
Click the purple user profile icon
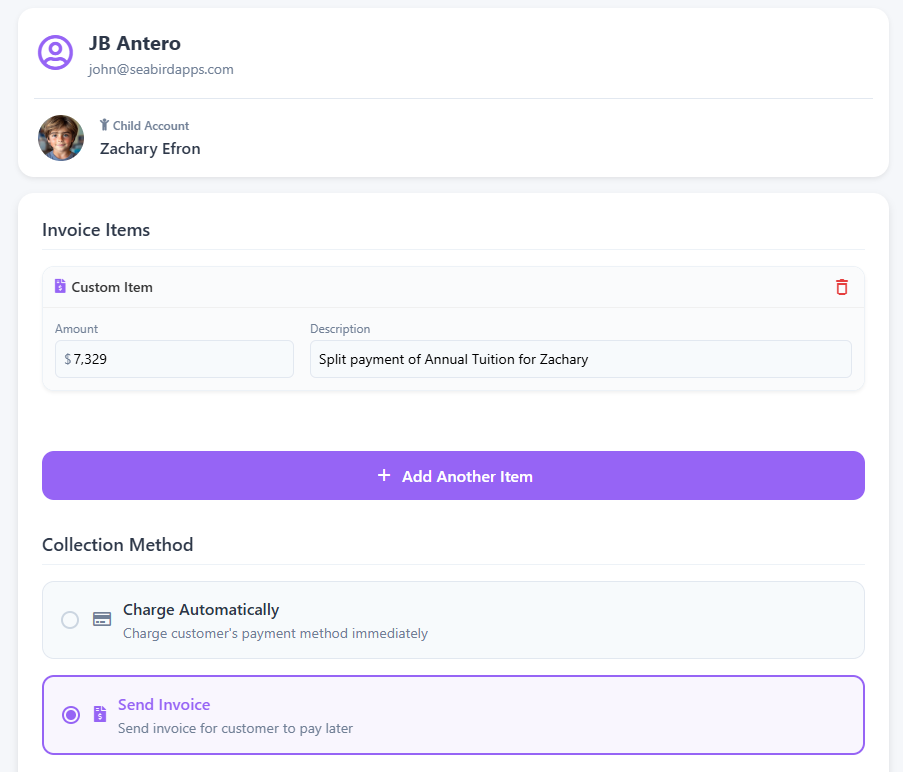[55, 52]
